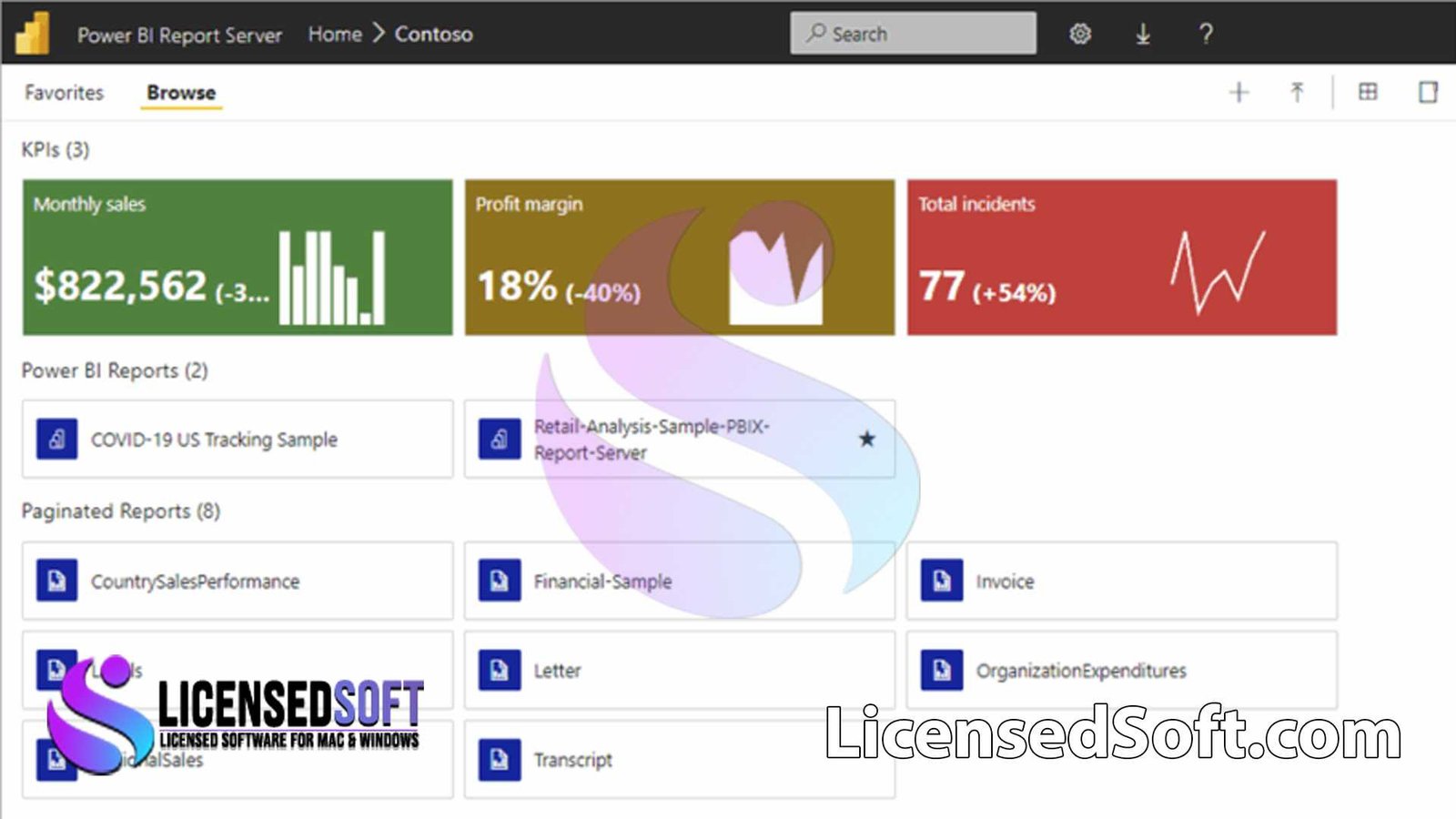Switch to tiles grid view icon
The height and width of the screenshot is (819, 1456).
coord(1368,91)
